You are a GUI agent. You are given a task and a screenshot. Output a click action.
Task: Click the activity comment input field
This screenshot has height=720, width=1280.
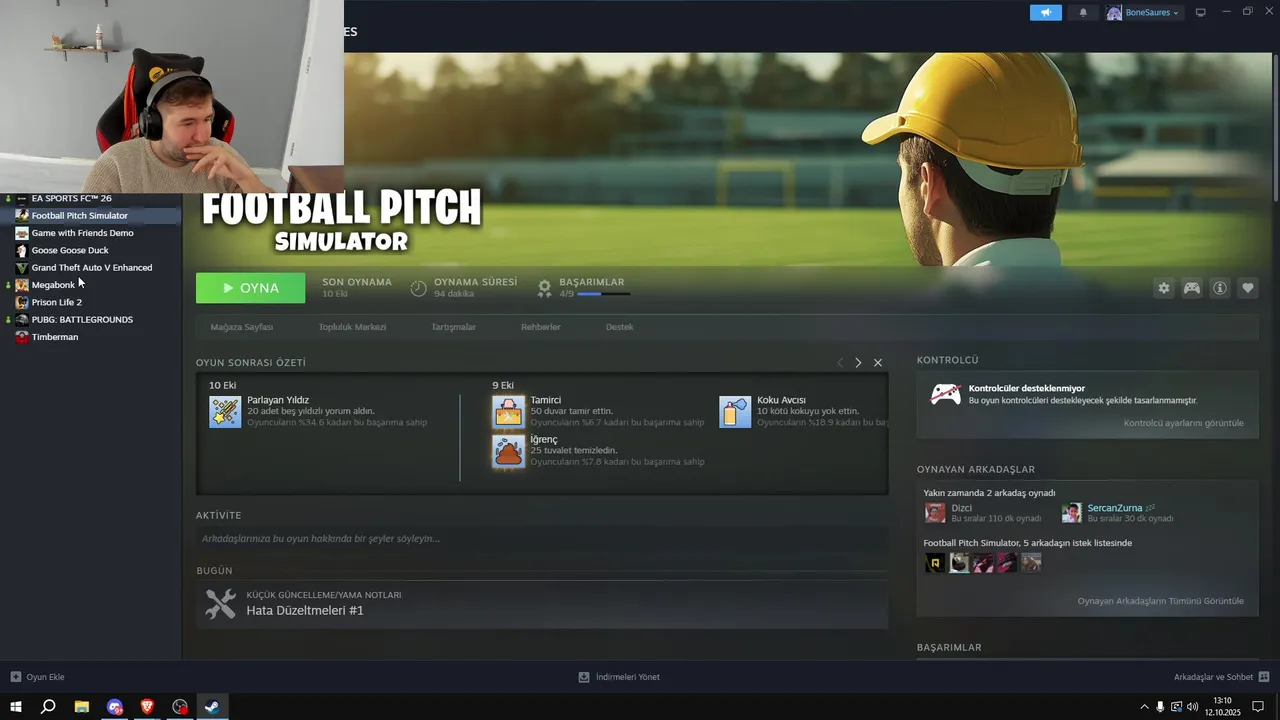pos(542,539)
